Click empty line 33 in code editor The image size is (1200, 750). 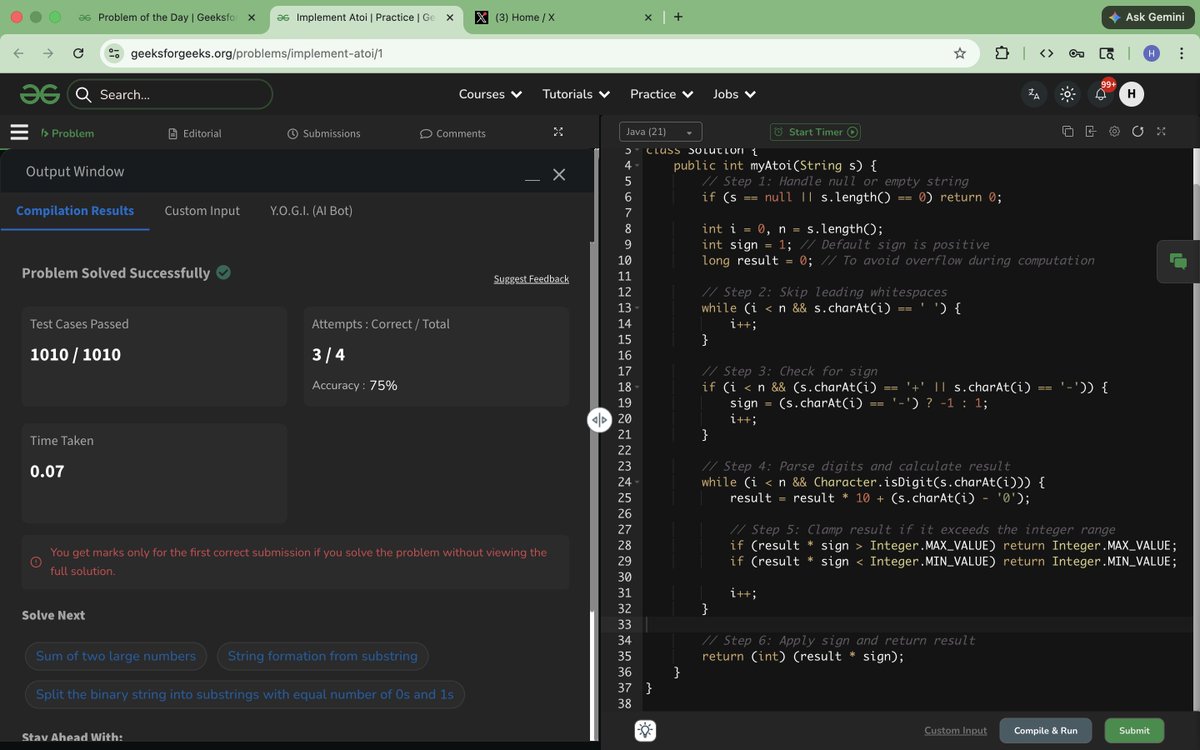pos(920,624)
